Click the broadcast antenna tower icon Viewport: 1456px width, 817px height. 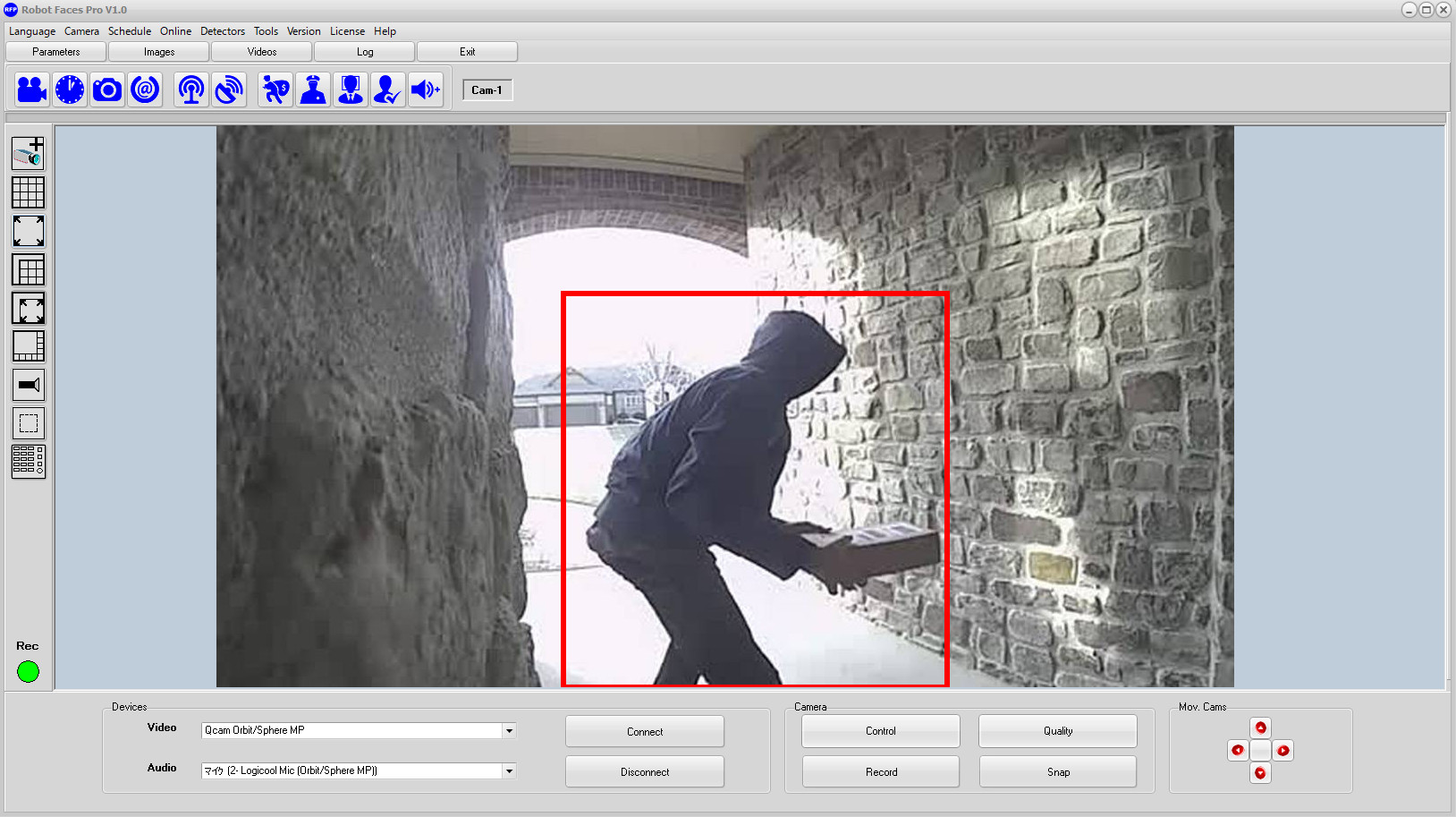191,89
